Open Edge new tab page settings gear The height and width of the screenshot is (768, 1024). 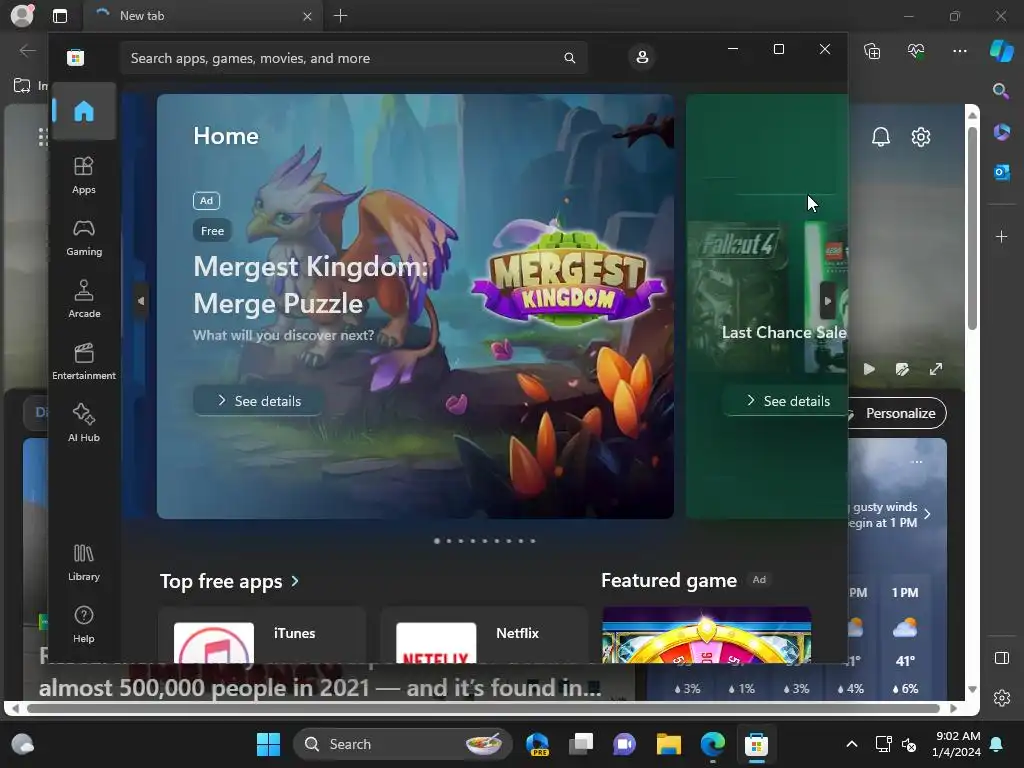921,136
